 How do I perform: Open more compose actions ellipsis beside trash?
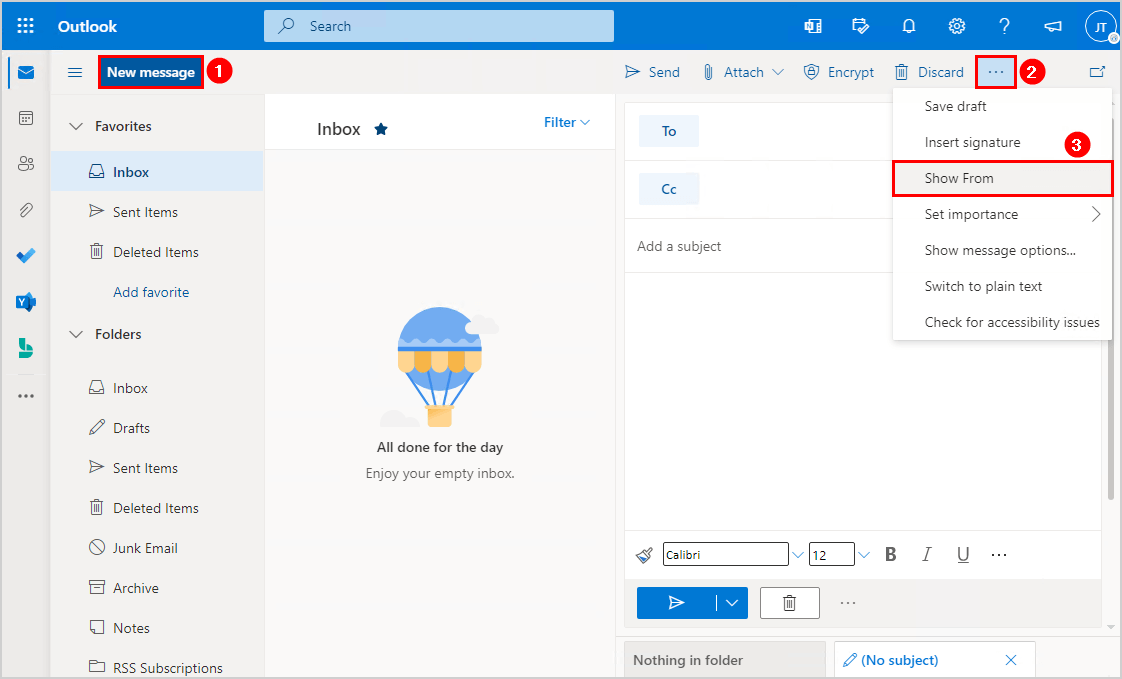(848, 602)
